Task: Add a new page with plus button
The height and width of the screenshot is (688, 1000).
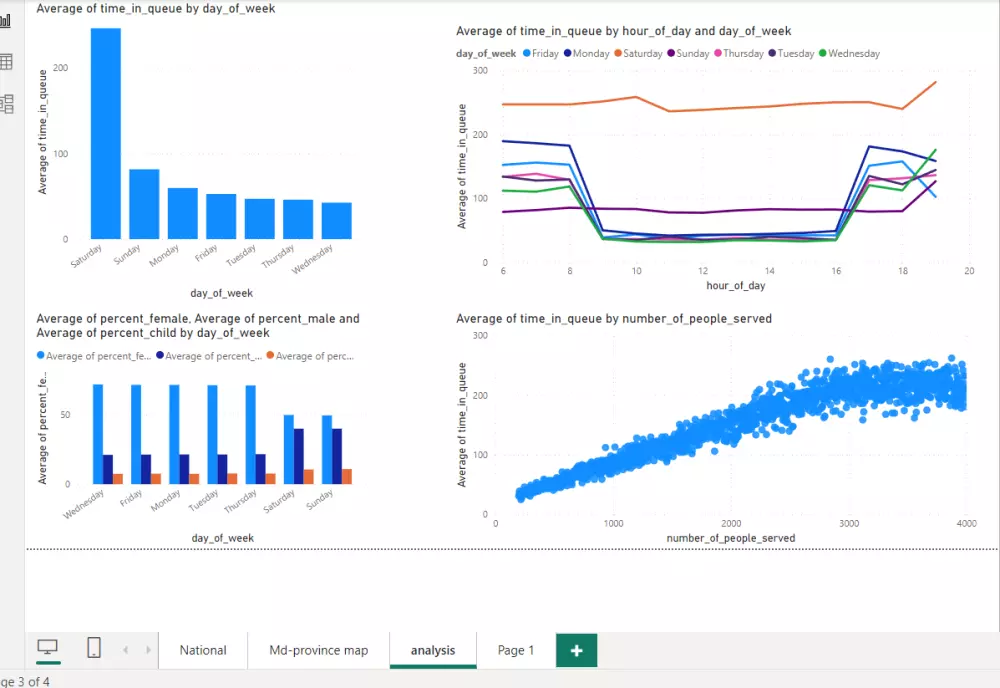Action: (577, 650)
